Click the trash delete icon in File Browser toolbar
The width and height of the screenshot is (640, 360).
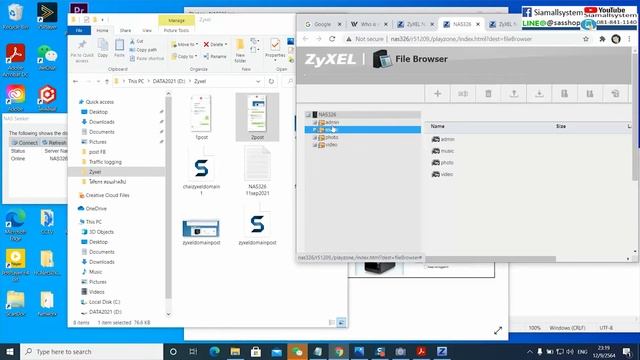[488, 94]
